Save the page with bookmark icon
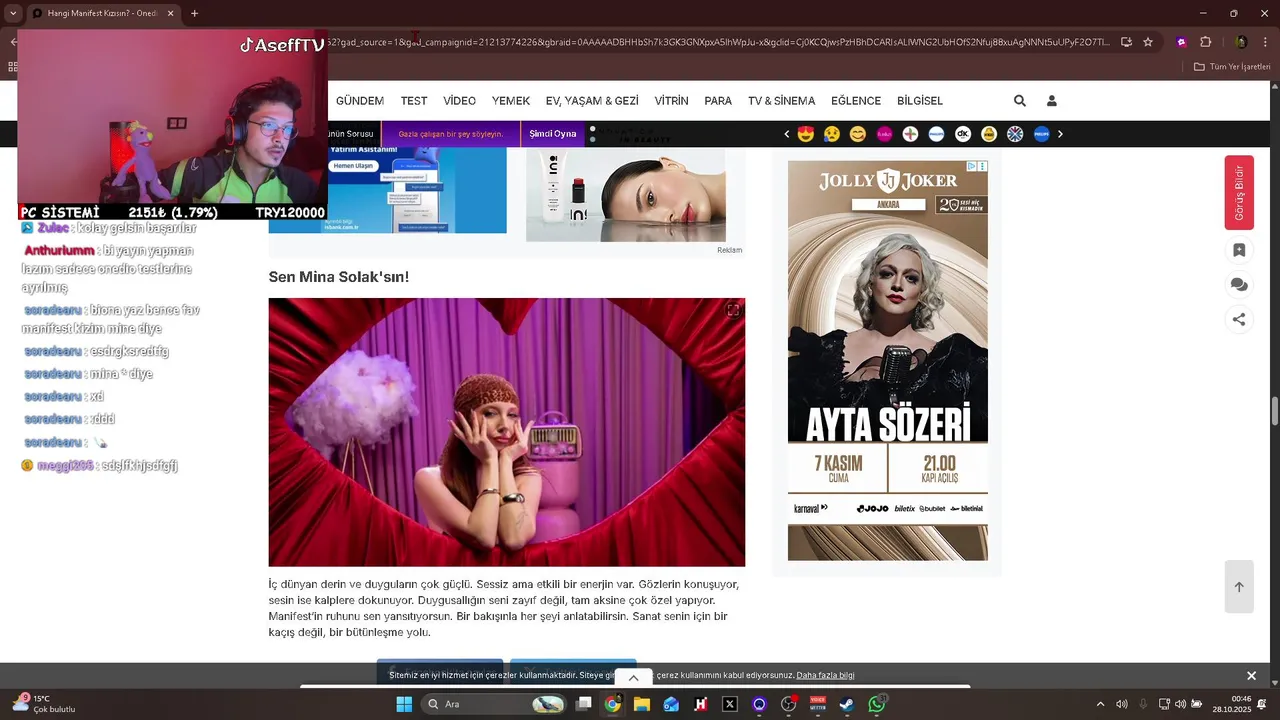 point(1239,250)
